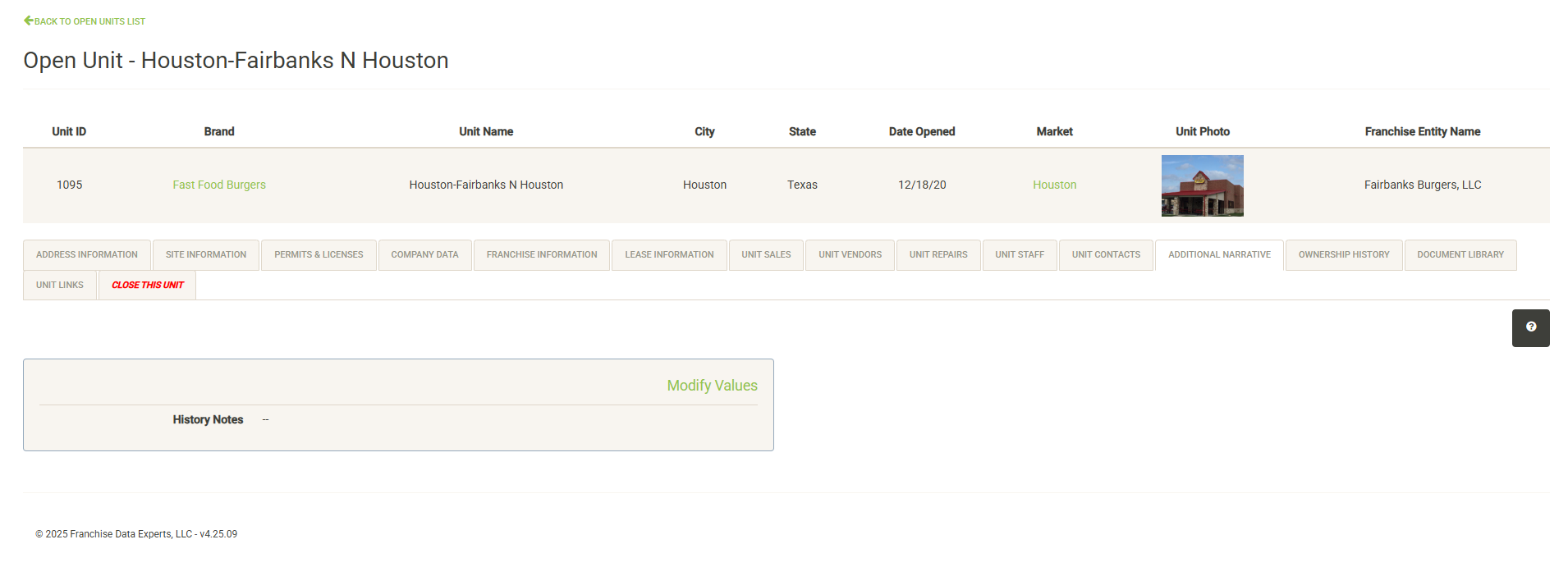The height and width of the screenshot is (576, 1568).
Task: Go back to open units list
Action: [85, 21]
